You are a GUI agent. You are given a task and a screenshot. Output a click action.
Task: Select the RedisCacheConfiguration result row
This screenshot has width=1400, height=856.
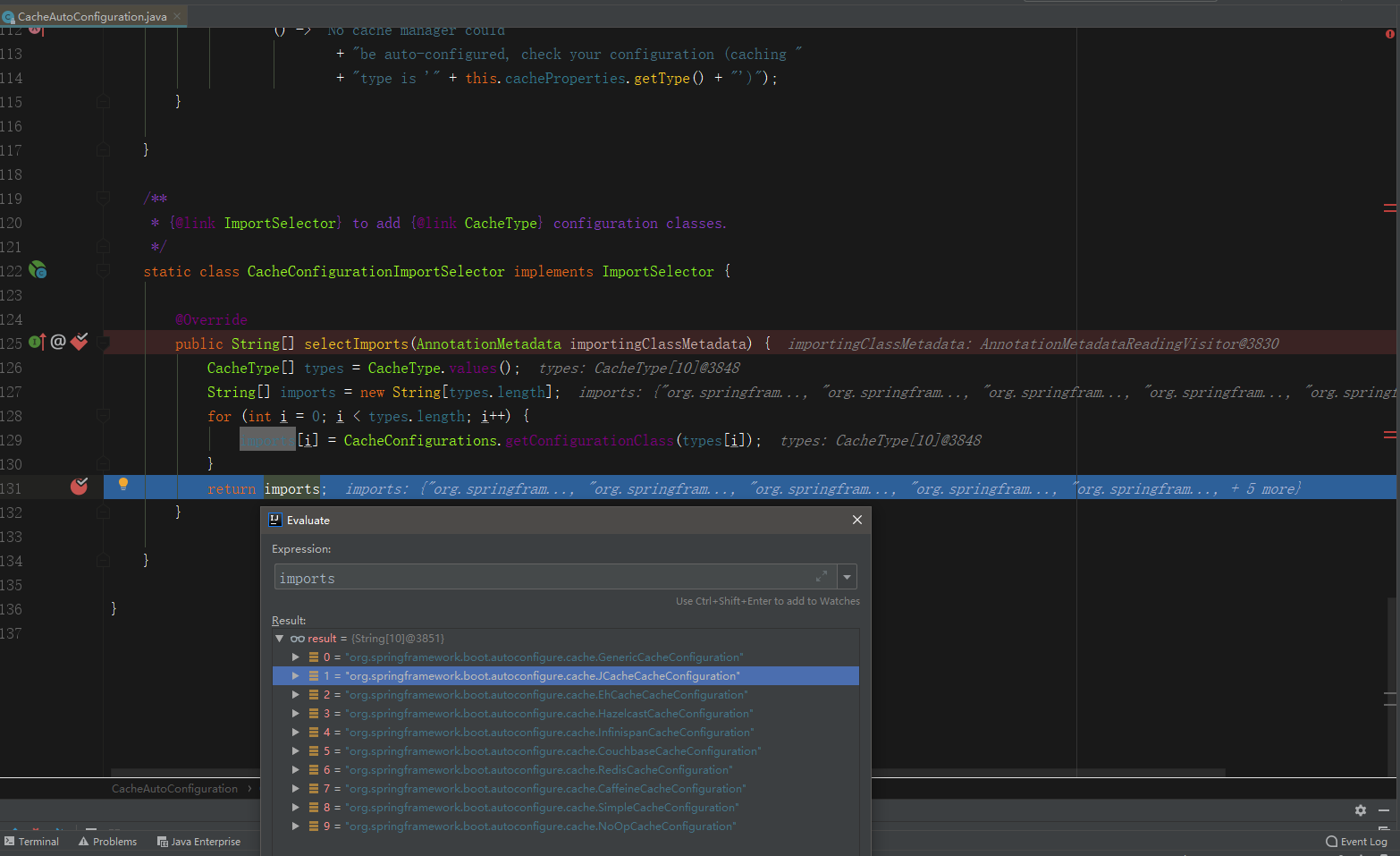[566, 770]
